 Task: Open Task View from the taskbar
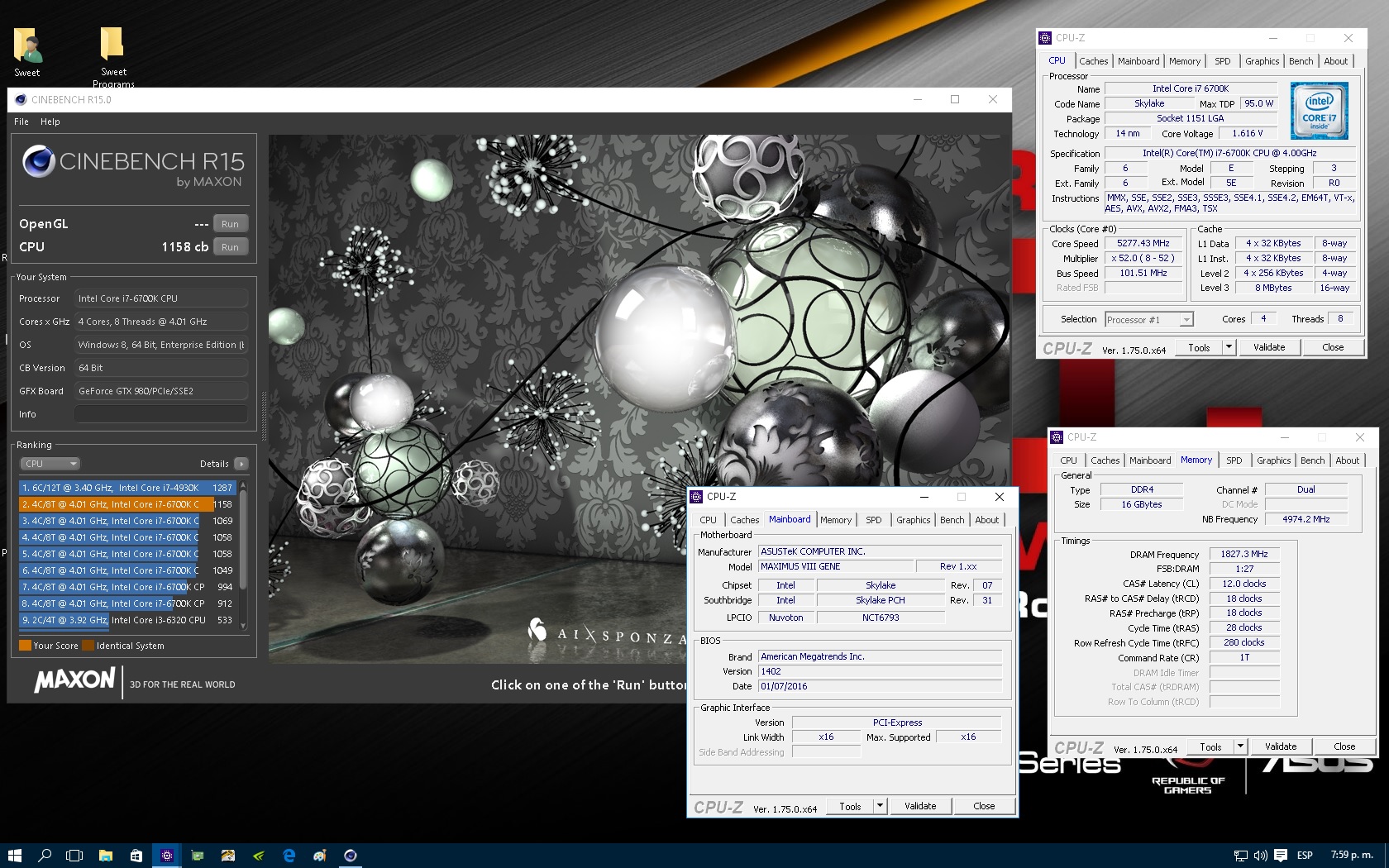pos(74,856)
